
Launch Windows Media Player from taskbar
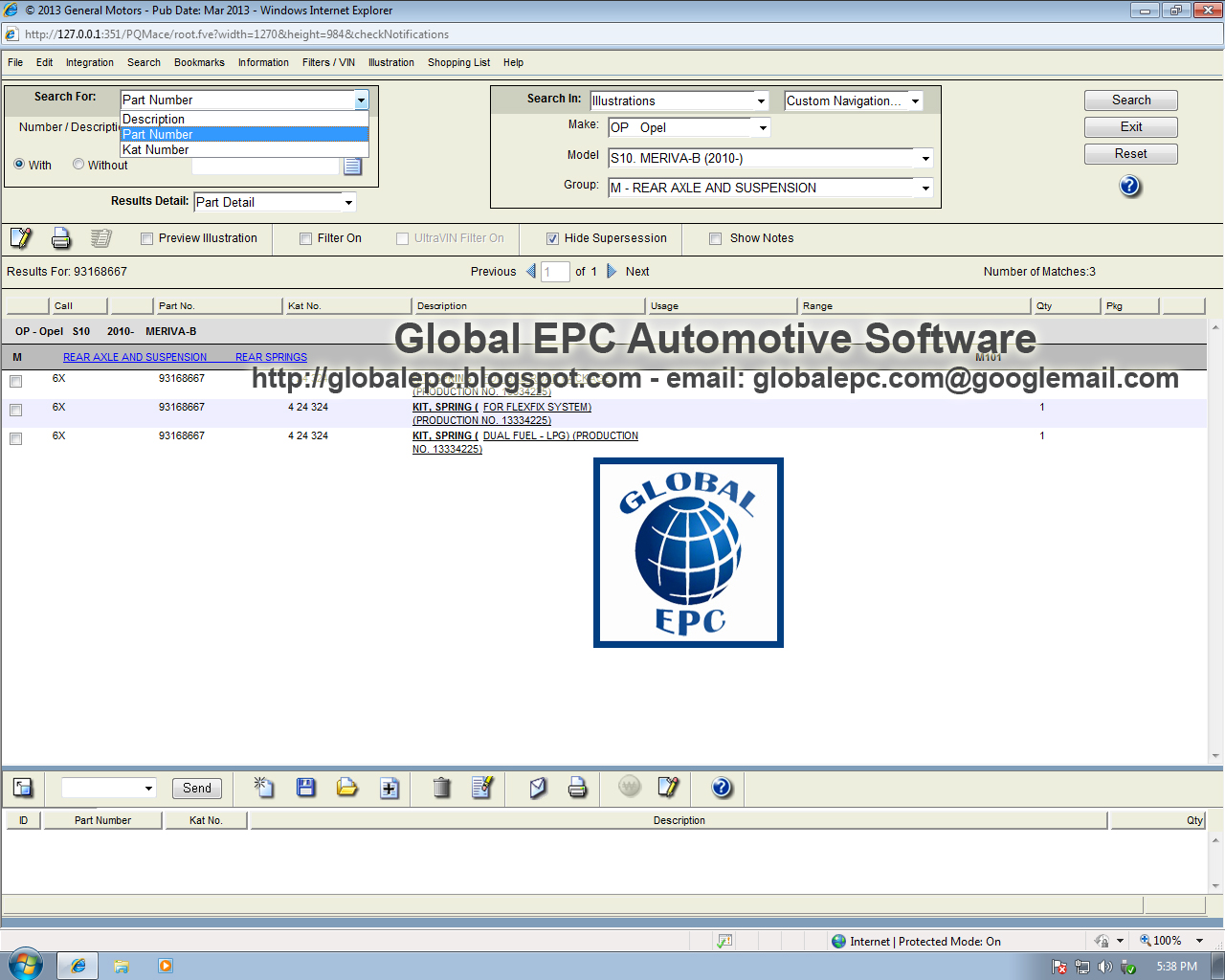166,967
